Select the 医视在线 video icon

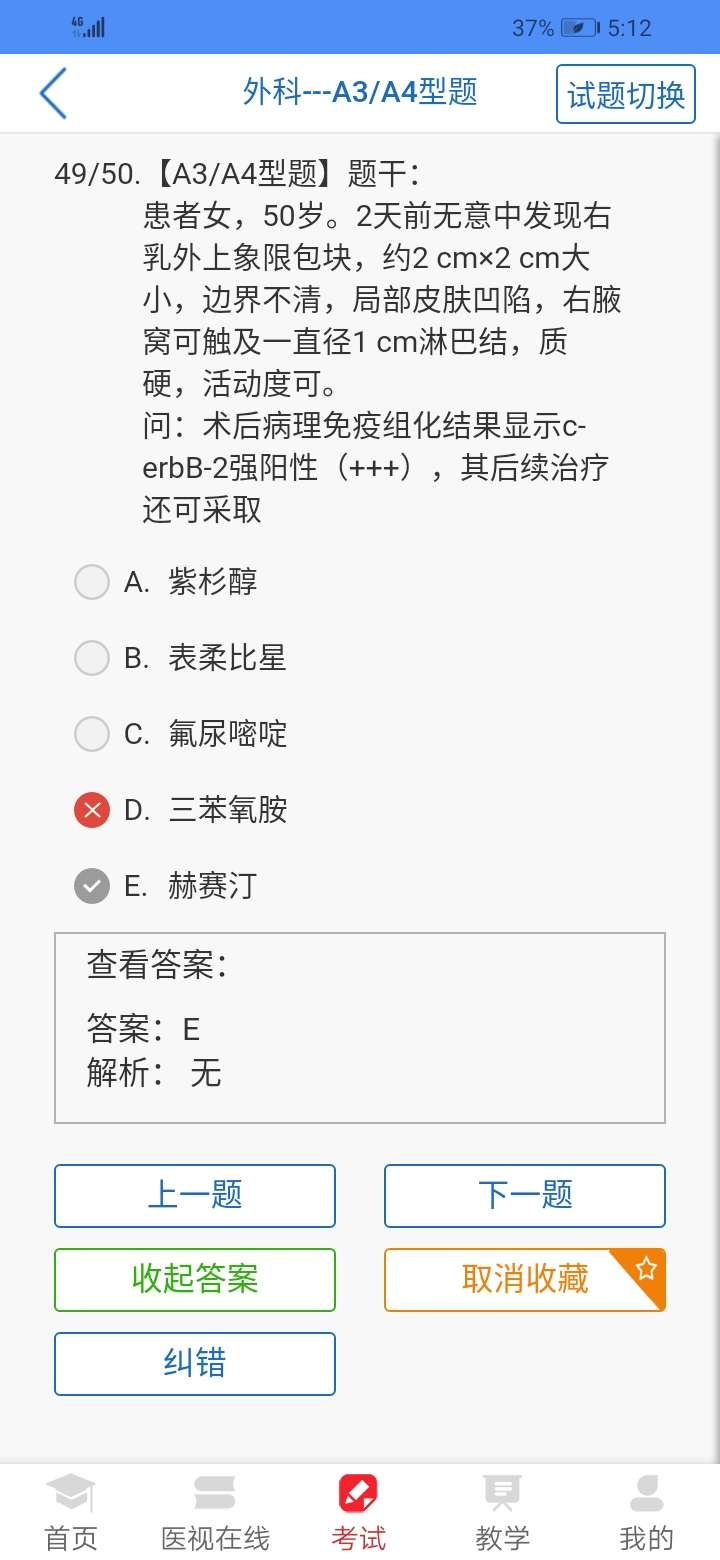click(x=213, y=1490)
